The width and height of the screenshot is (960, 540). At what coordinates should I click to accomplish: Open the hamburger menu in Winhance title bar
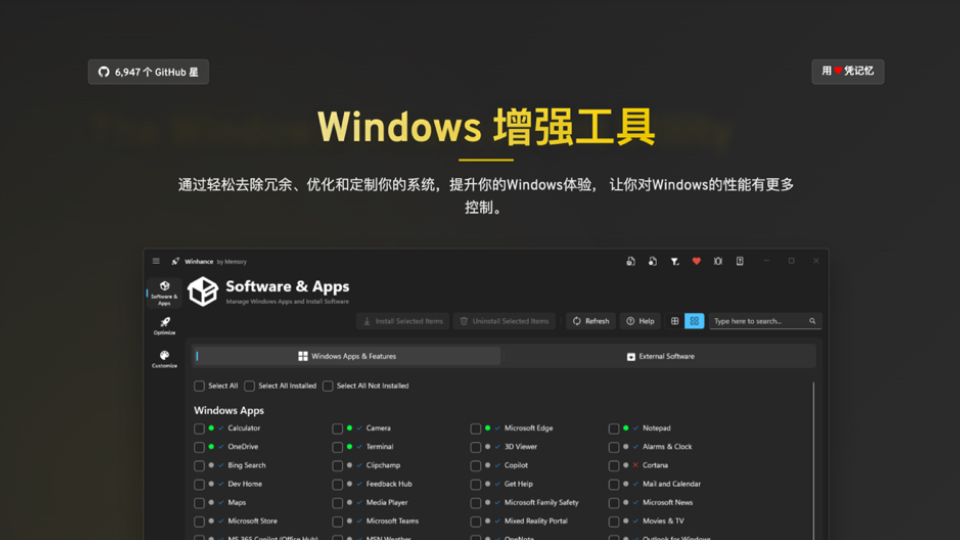pos(156,261)
